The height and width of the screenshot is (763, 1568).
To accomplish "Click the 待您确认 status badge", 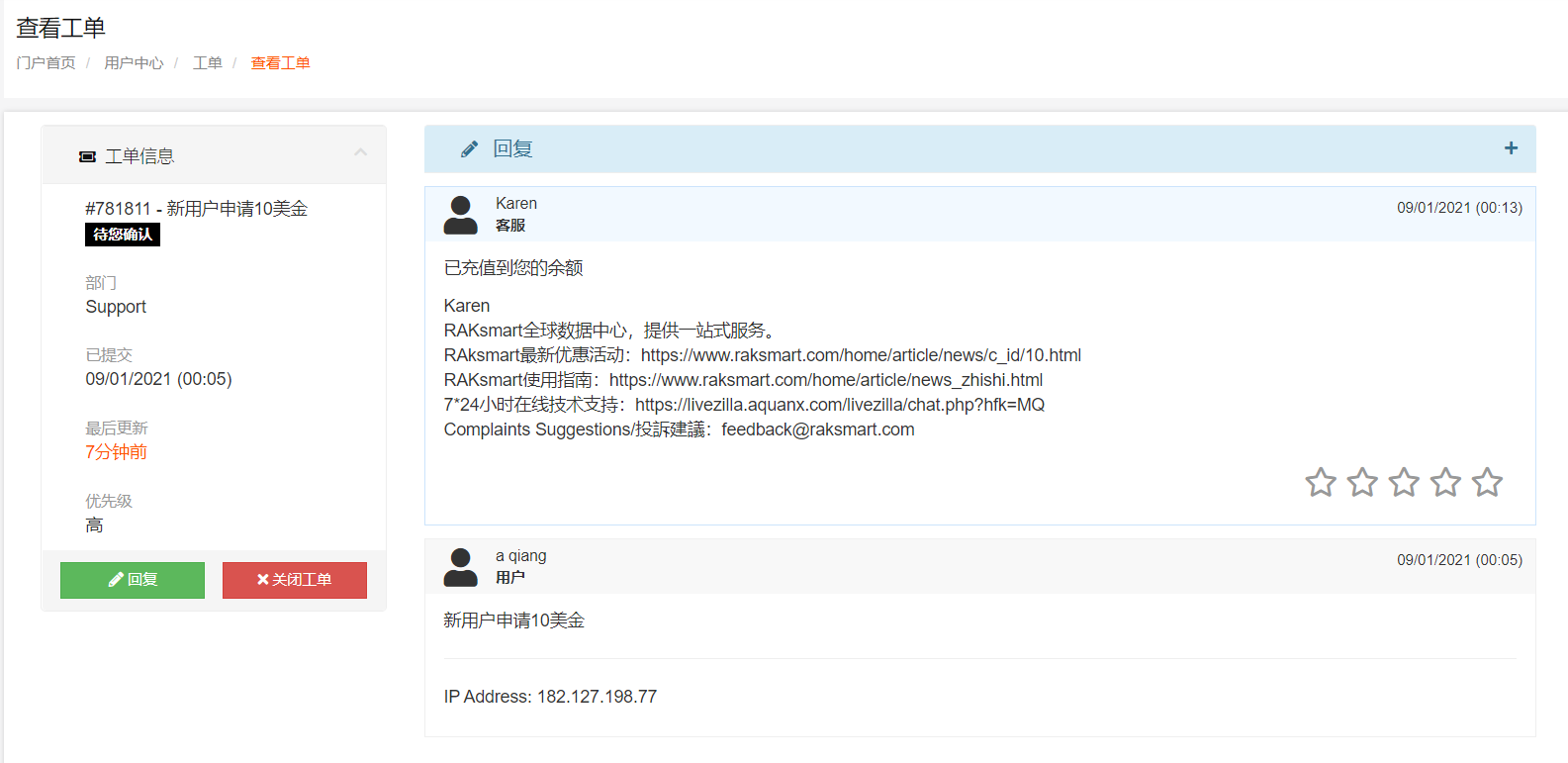I will click(x=123, y=235).
